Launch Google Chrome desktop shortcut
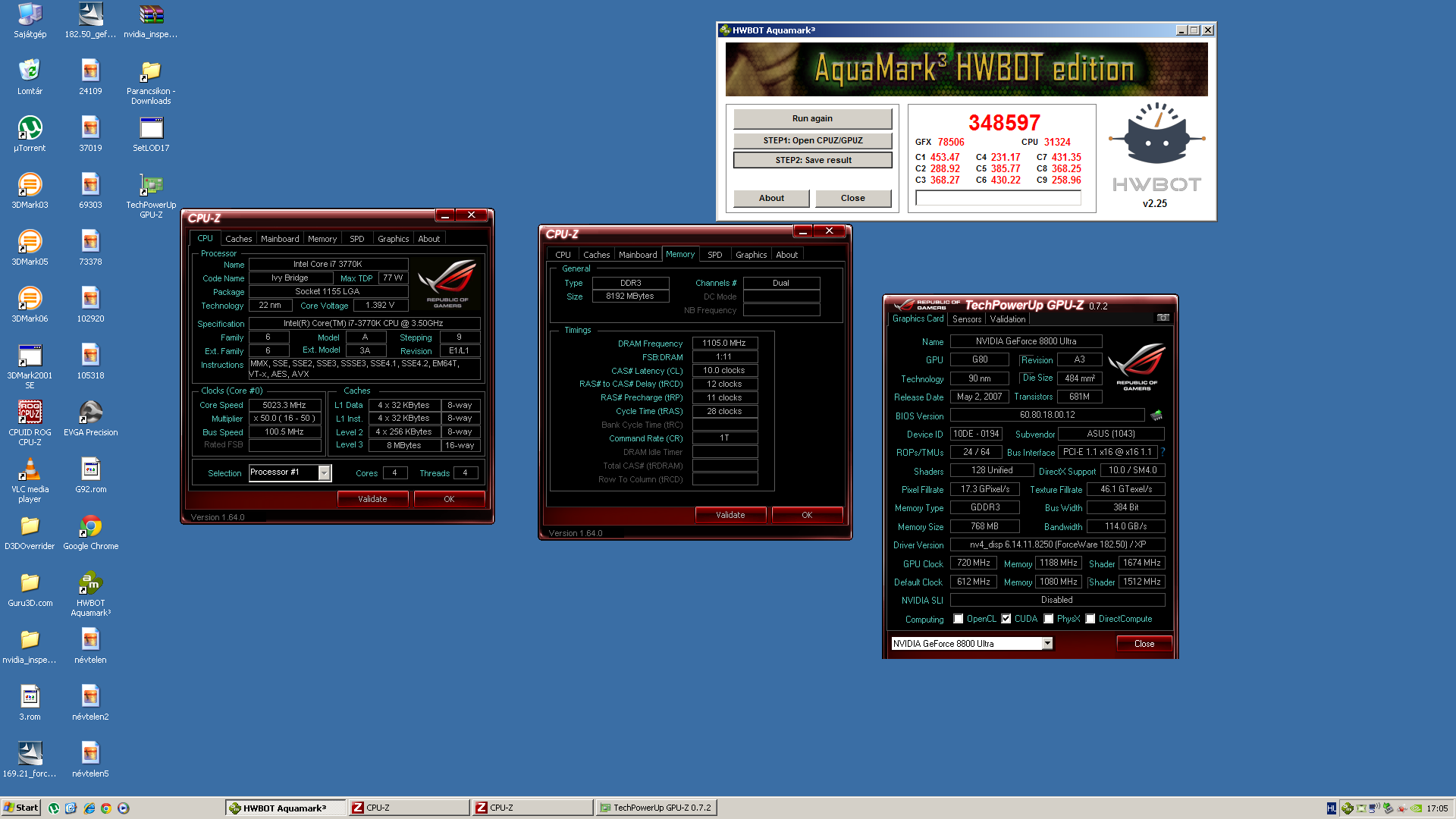The height and width of the screenshot is (819, 1456). (90, 532)
